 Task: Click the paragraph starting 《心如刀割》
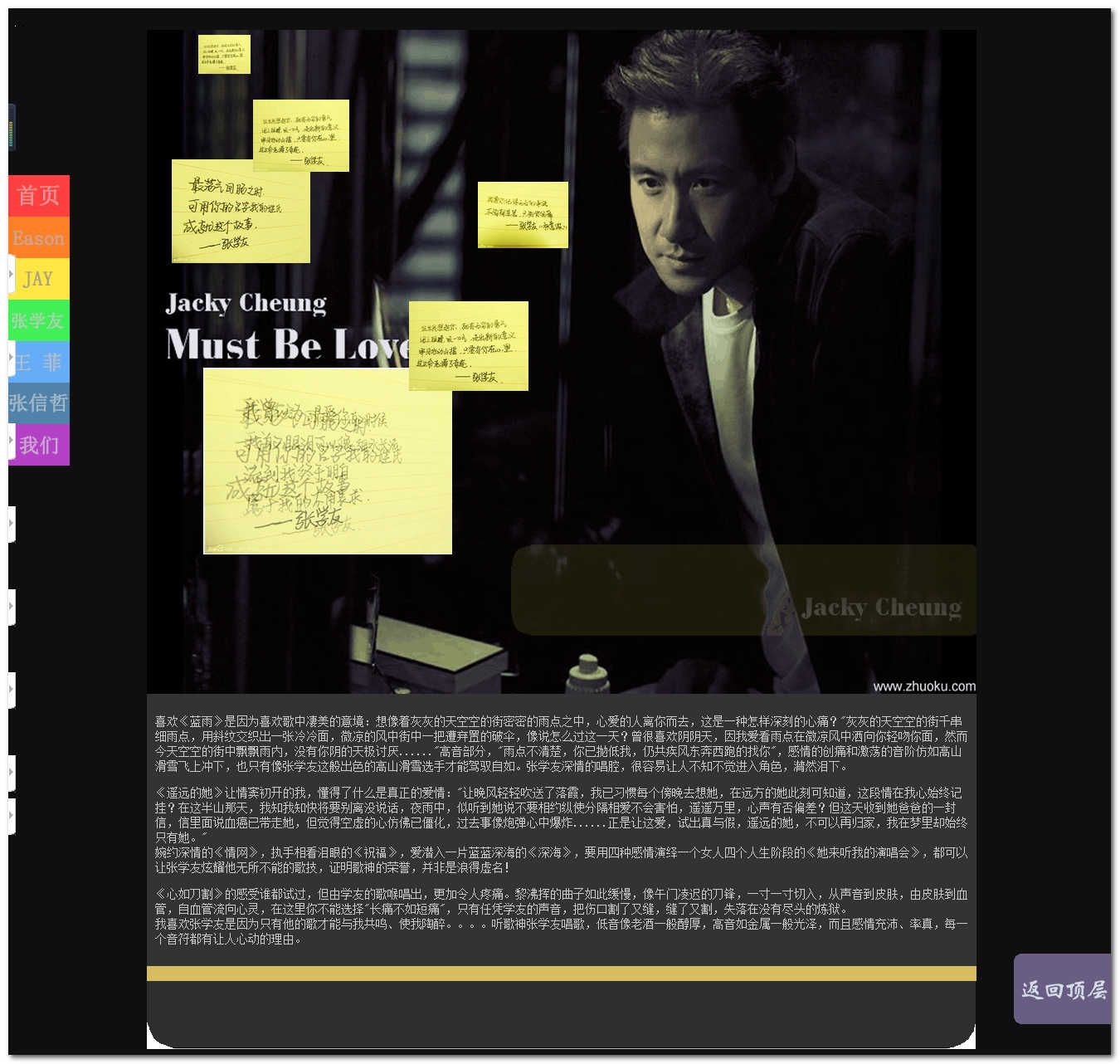(x=562, y=901)
